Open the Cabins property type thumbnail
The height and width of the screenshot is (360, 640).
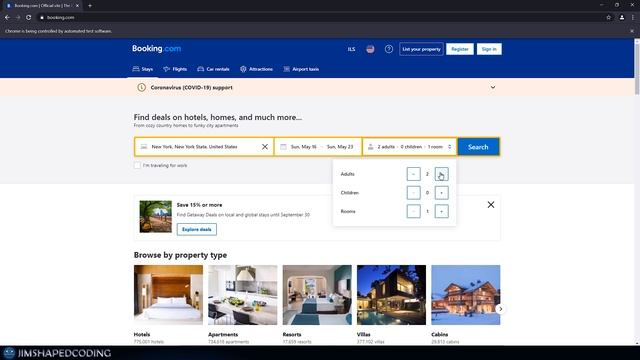(465, 295)
